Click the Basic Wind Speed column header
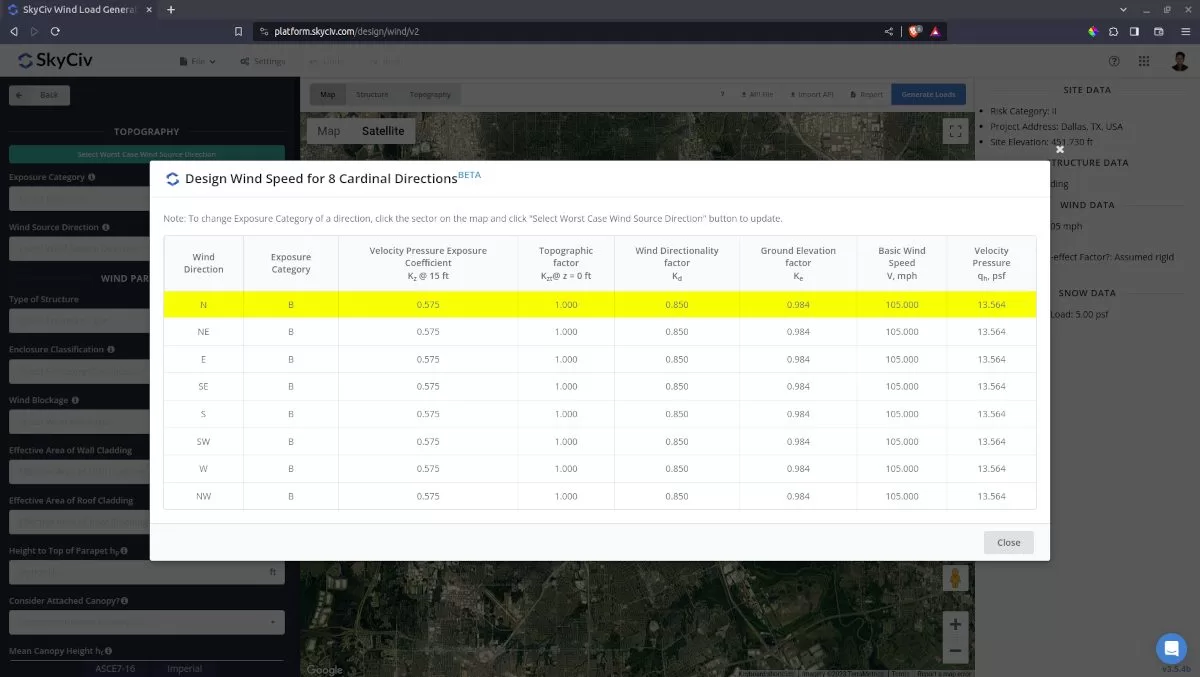This screenshot has height=677, width=1200. coord(902,263)
